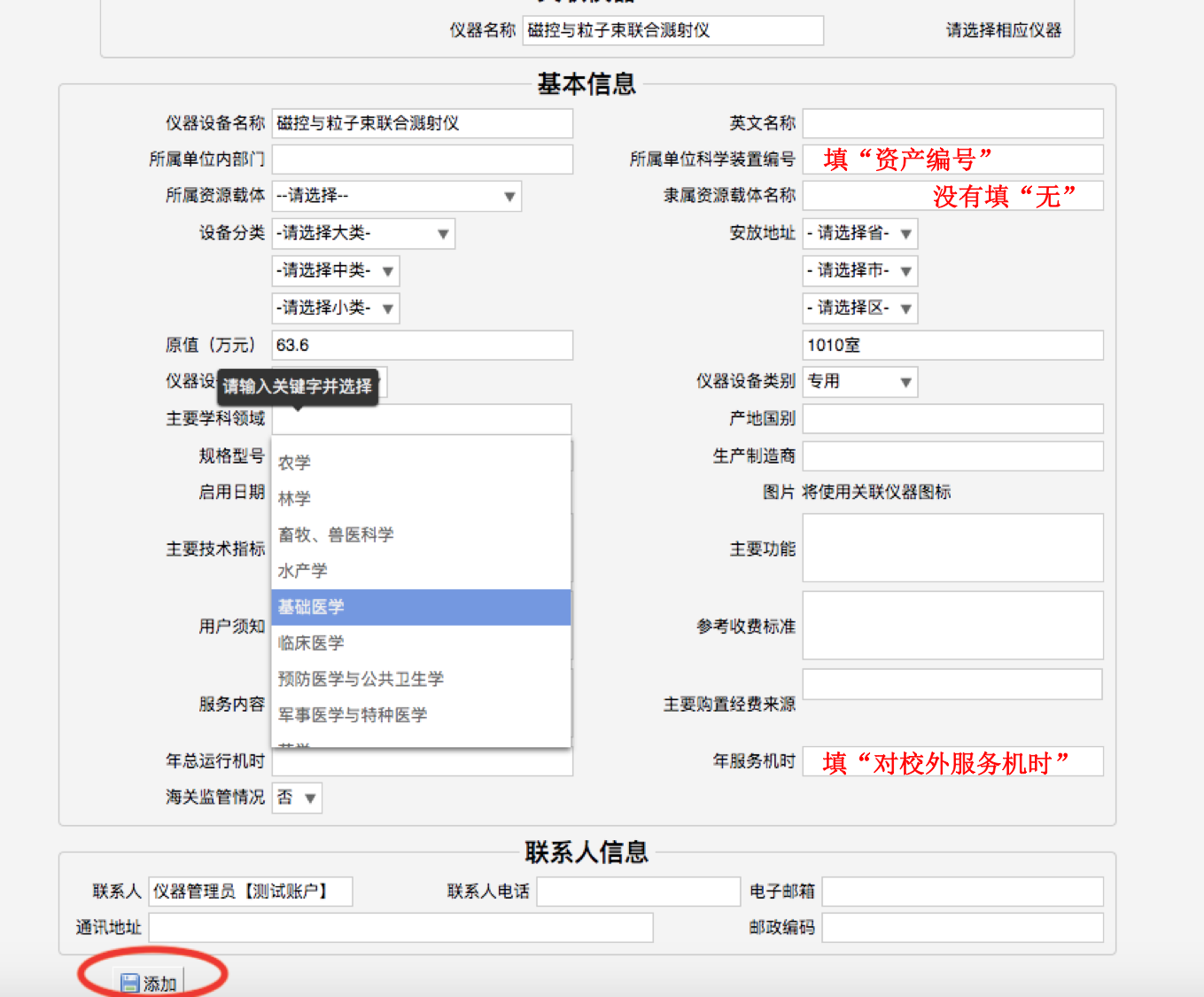Select 军事医学与特种医学 option

pos(421,715)
